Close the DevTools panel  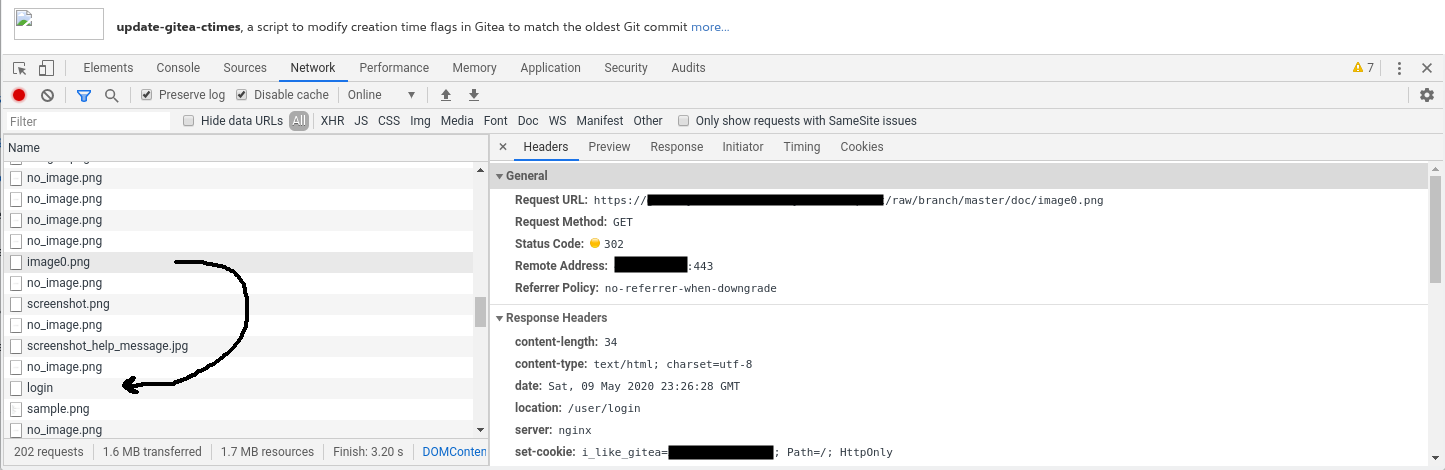pyautogui.click(x=1427, y=68)
